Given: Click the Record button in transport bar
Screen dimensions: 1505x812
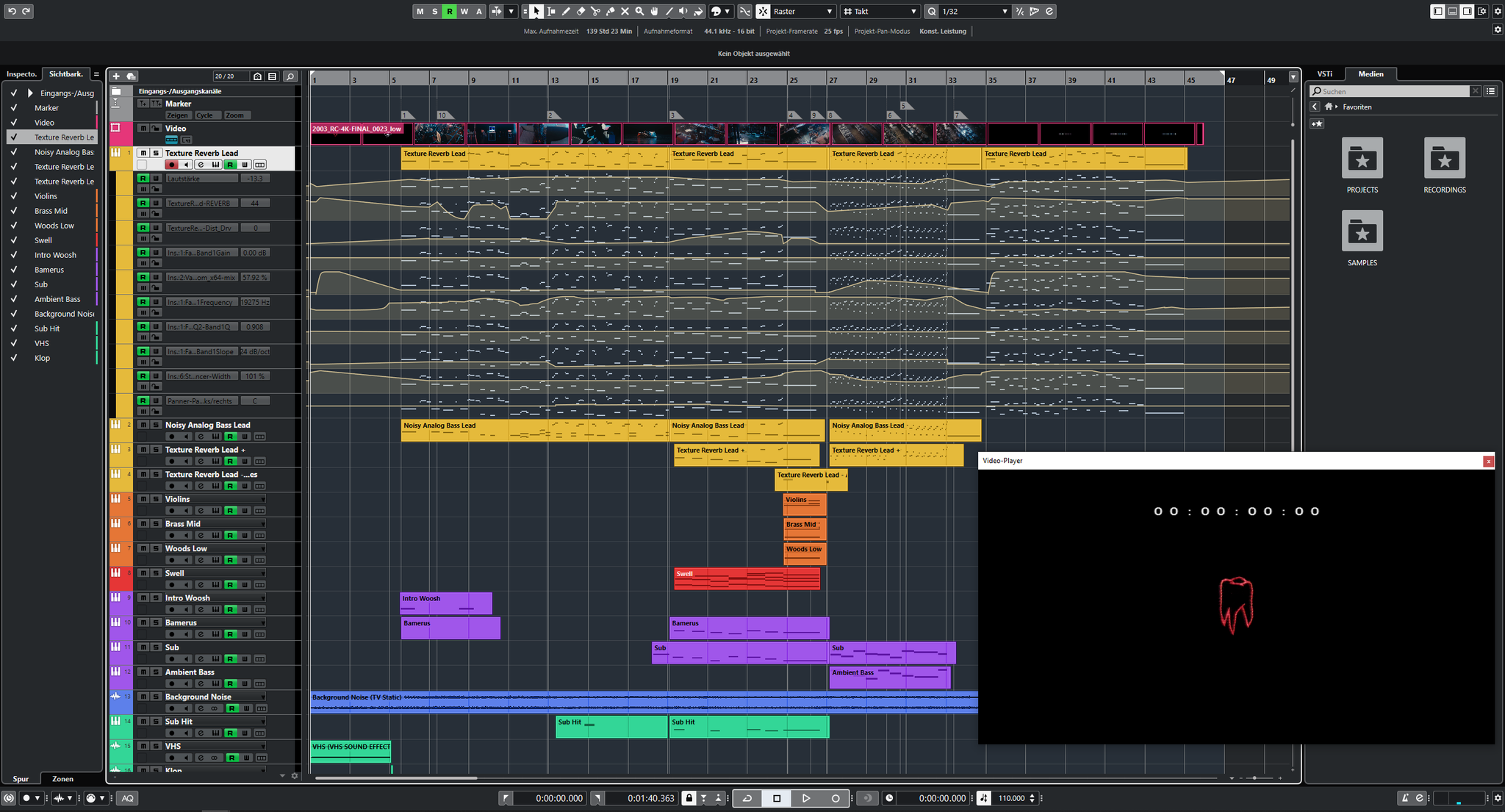Looking at the screenshot, I should tap(832, 797).
